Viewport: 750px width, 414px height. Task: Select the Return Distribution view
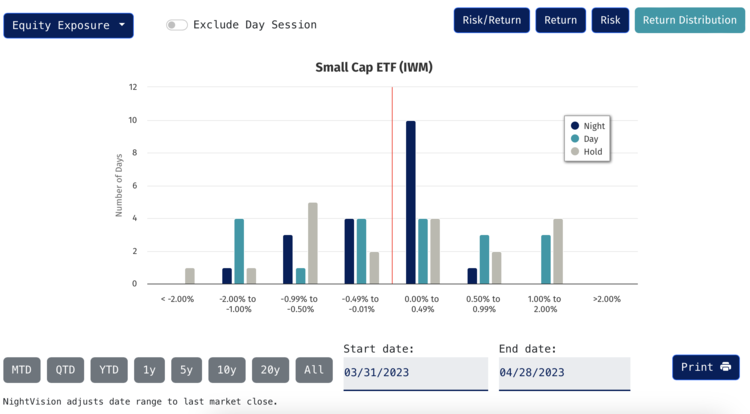(x=689, y=20)
